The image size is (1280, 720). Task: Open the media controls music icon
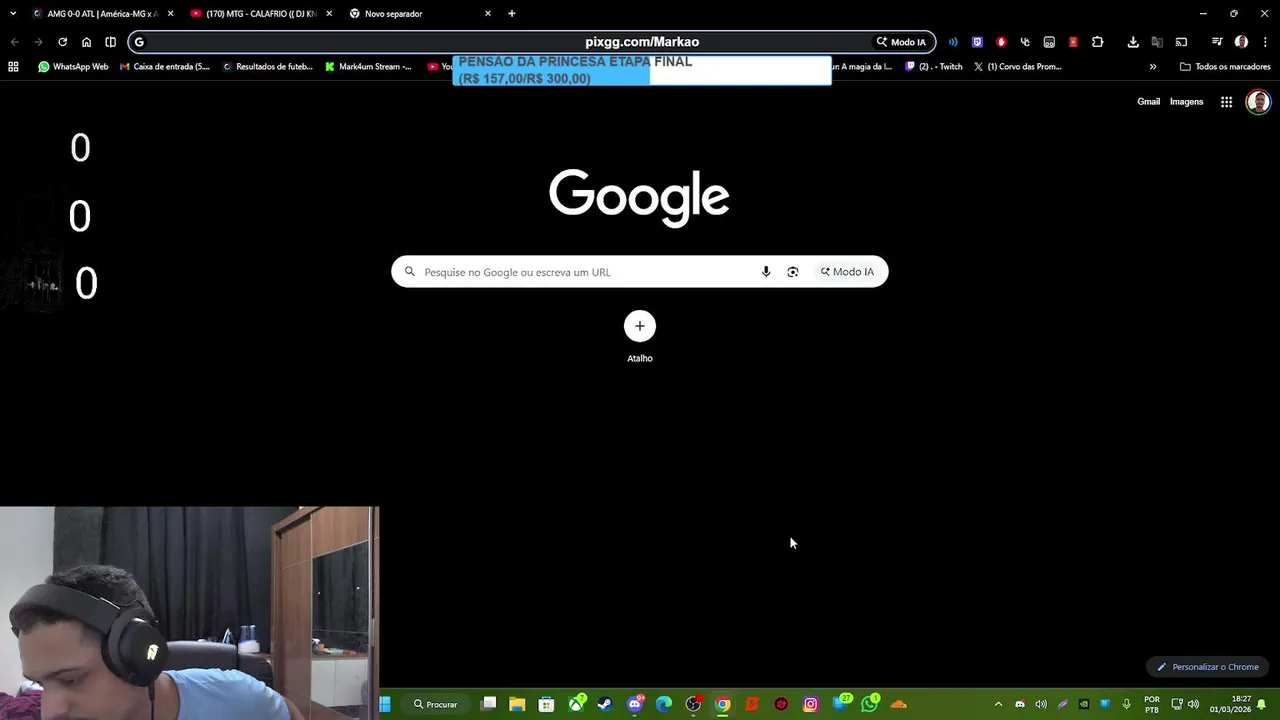pos(1217,42)
